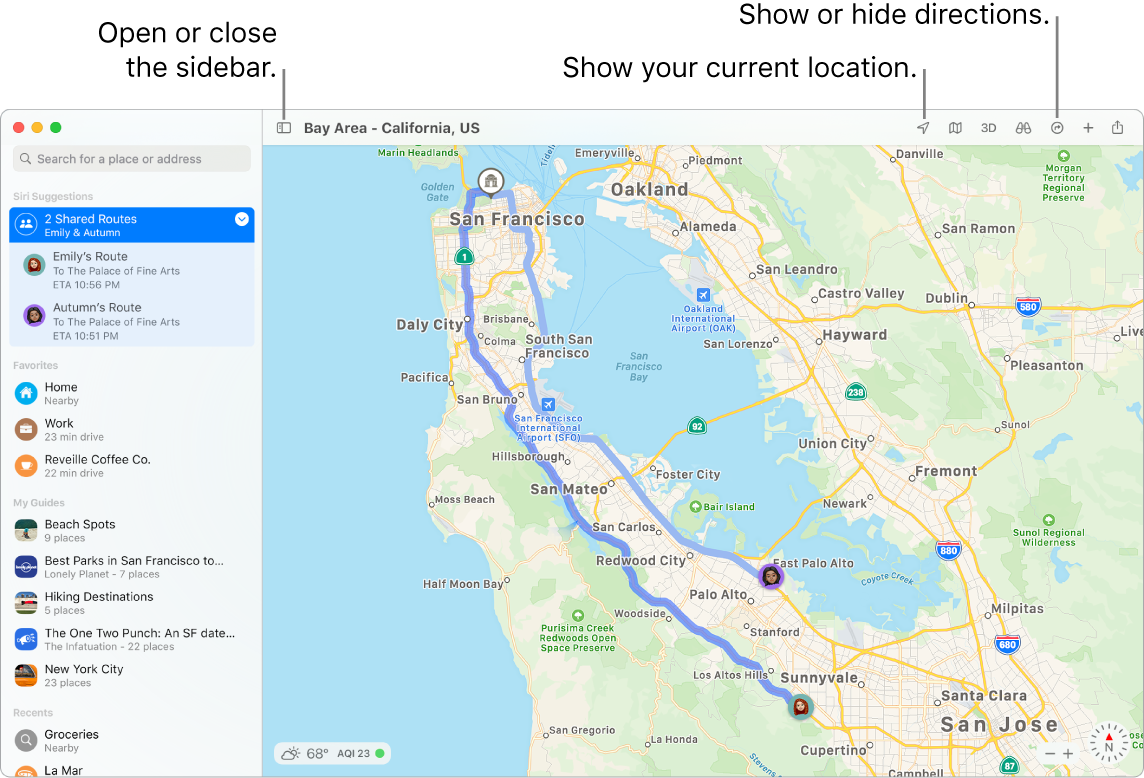Collapse the 2 Shared Routes list
Image resolution: width=1144 pixels, height=778 pixels.
240,218
